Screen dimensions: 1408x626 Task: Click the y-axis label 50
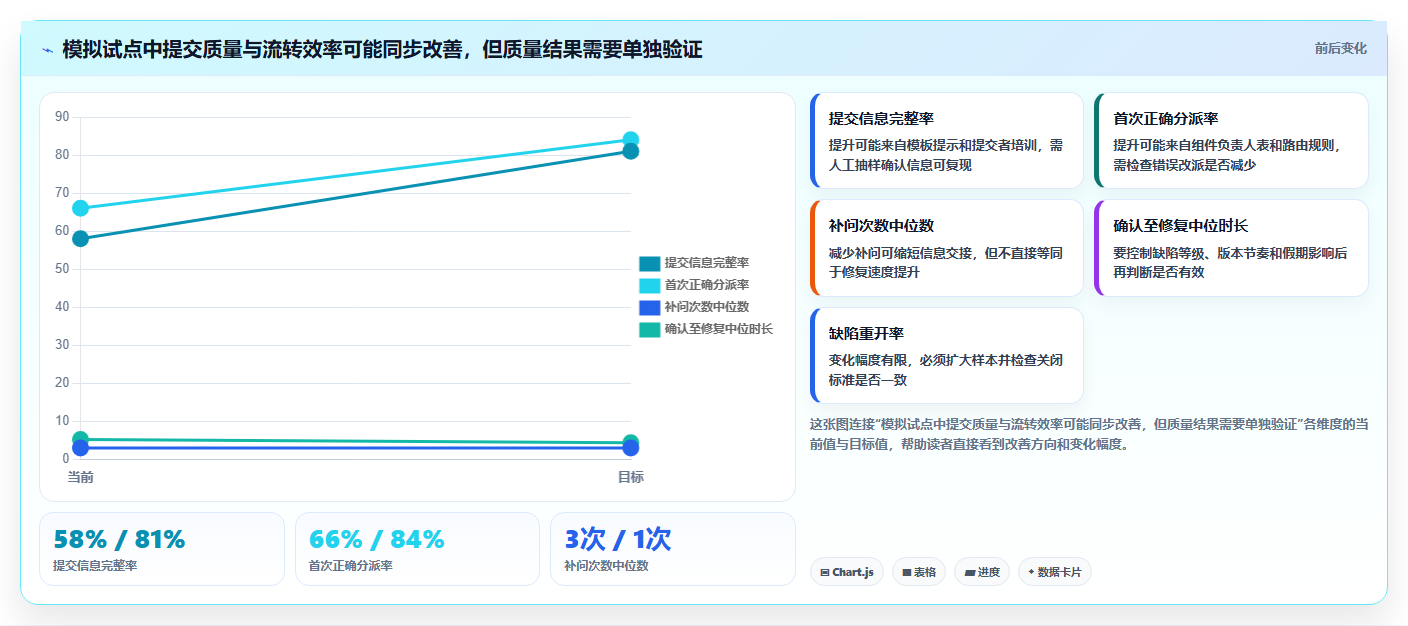(62, 269)
